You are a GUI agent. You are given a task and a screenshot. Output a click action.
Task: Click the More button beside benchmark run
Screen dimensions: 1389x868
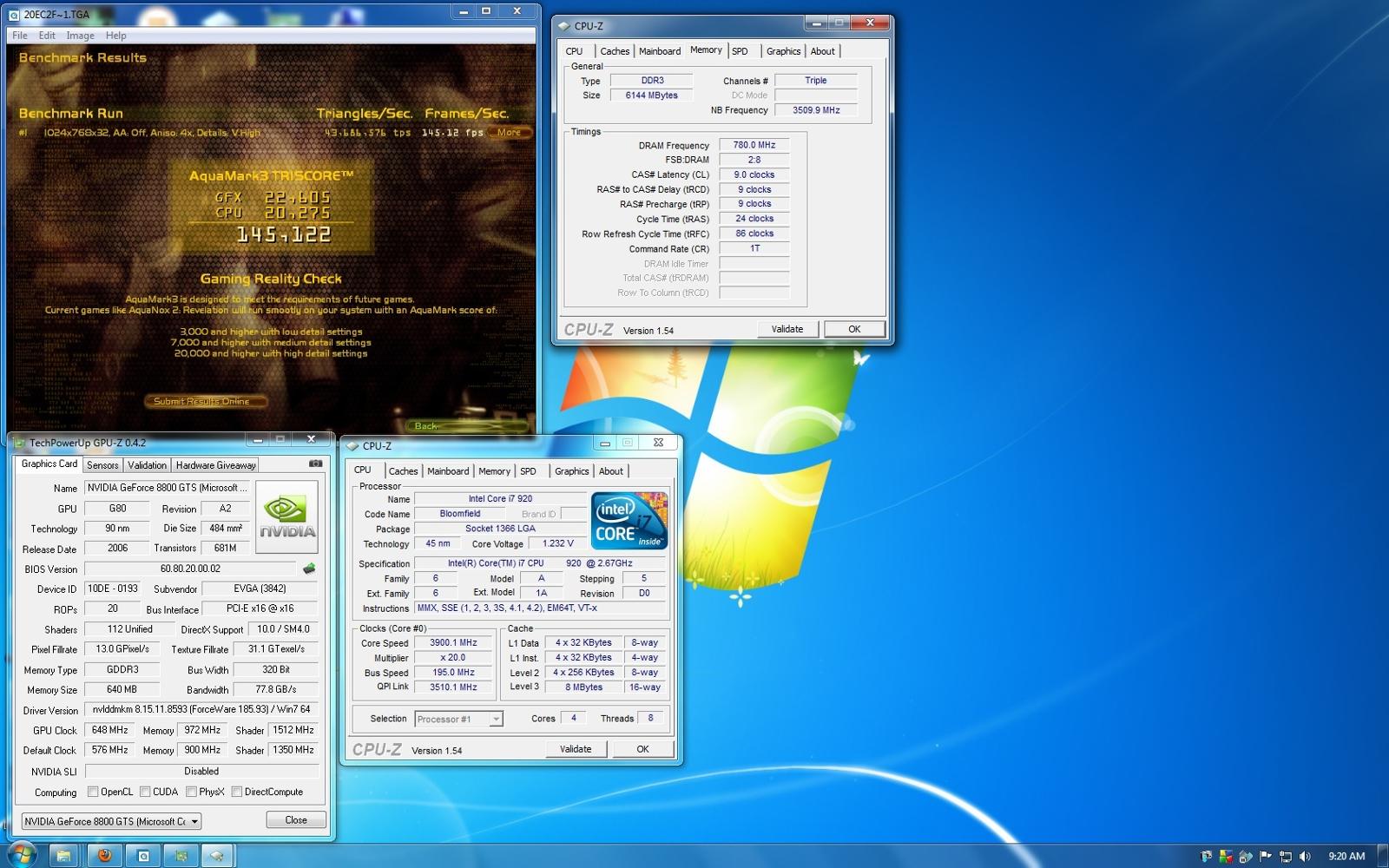point(510,133)
